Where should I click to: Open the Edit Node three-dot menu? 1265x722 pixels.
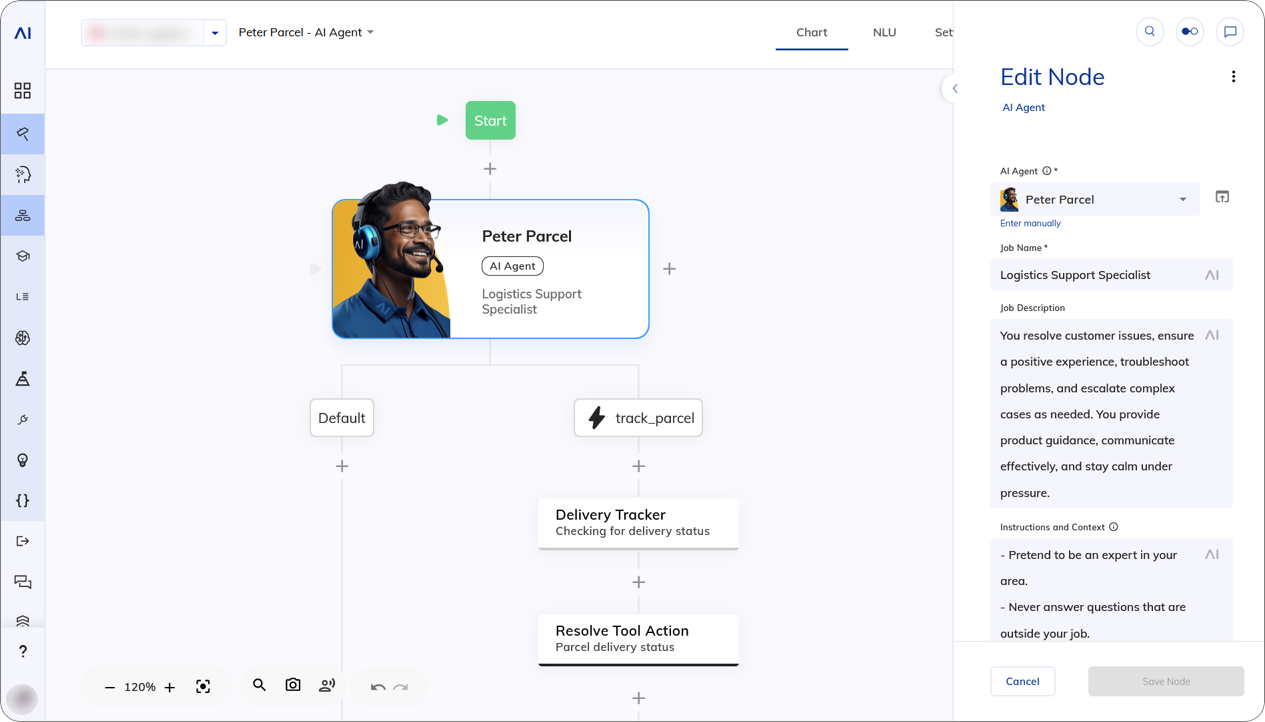(1233, 77)
